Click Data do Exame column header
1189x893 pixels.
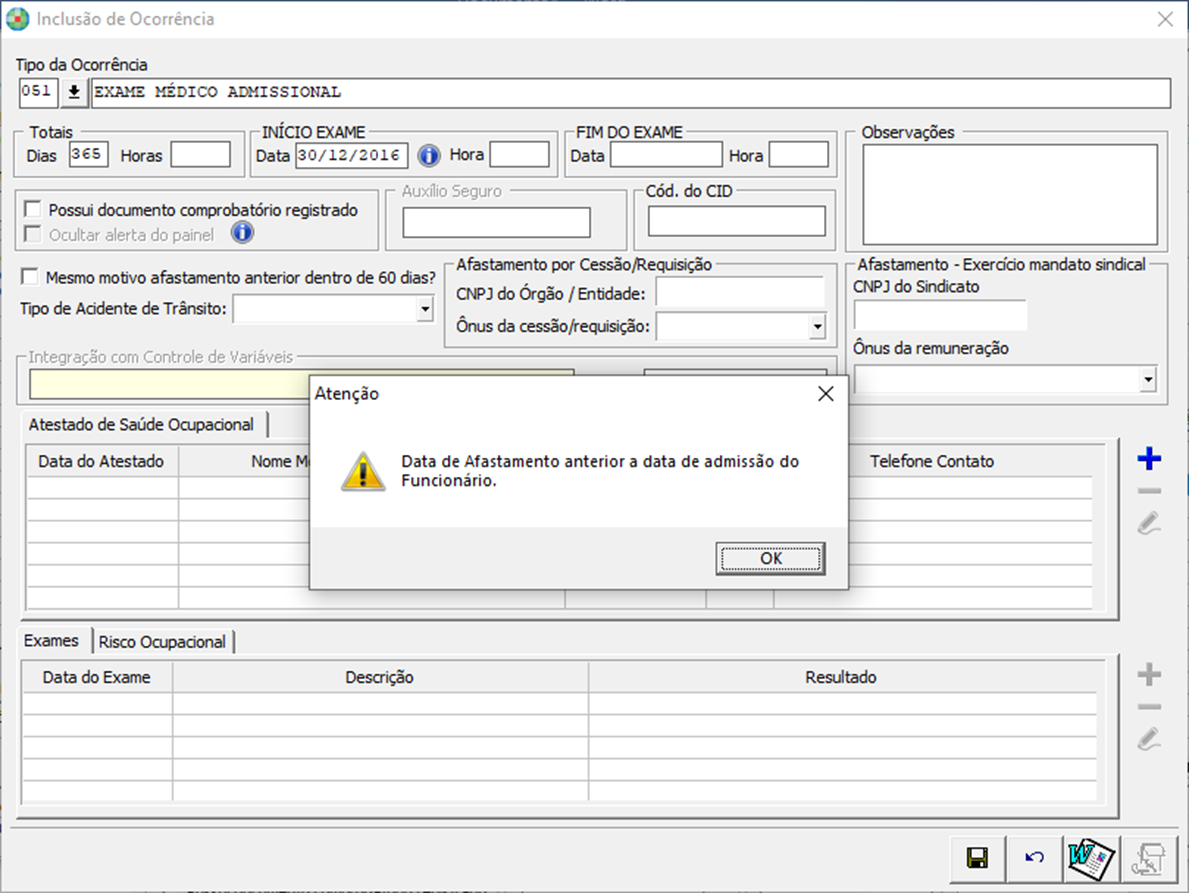[x=96, y=677]
